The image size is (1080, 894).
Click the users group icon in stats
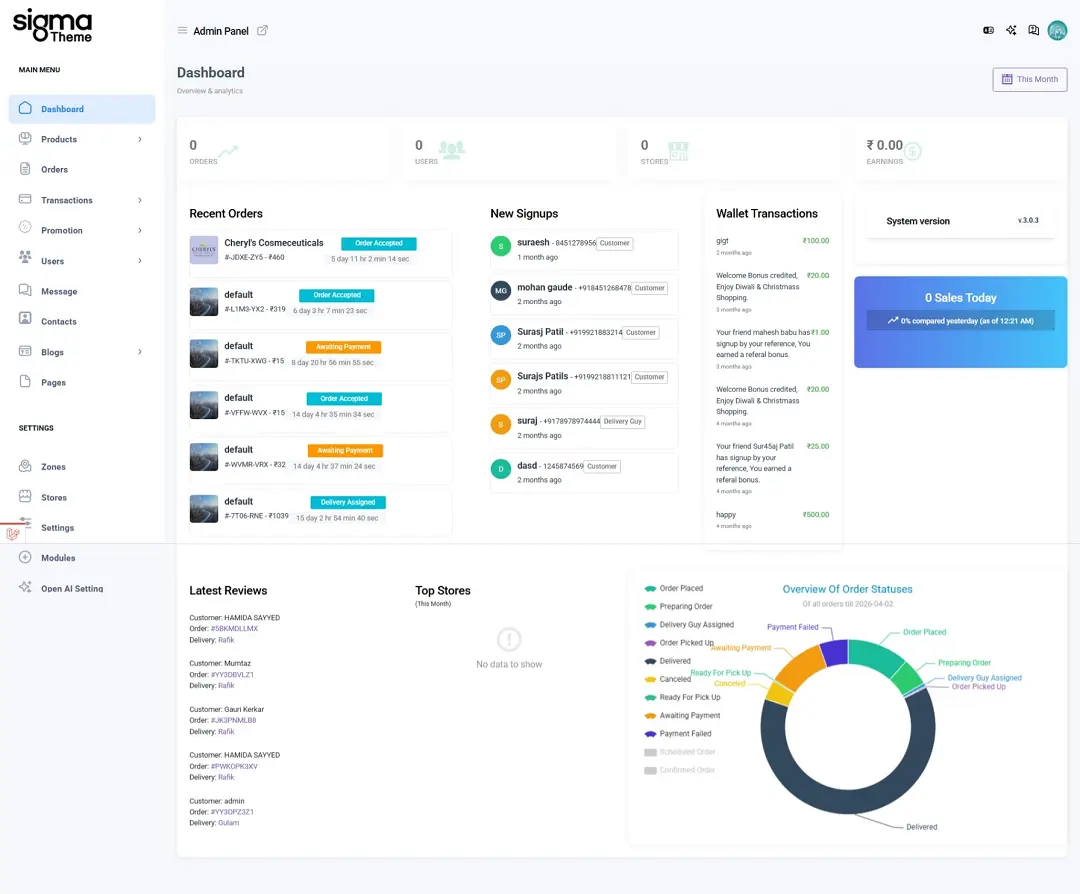click(452, 149)
